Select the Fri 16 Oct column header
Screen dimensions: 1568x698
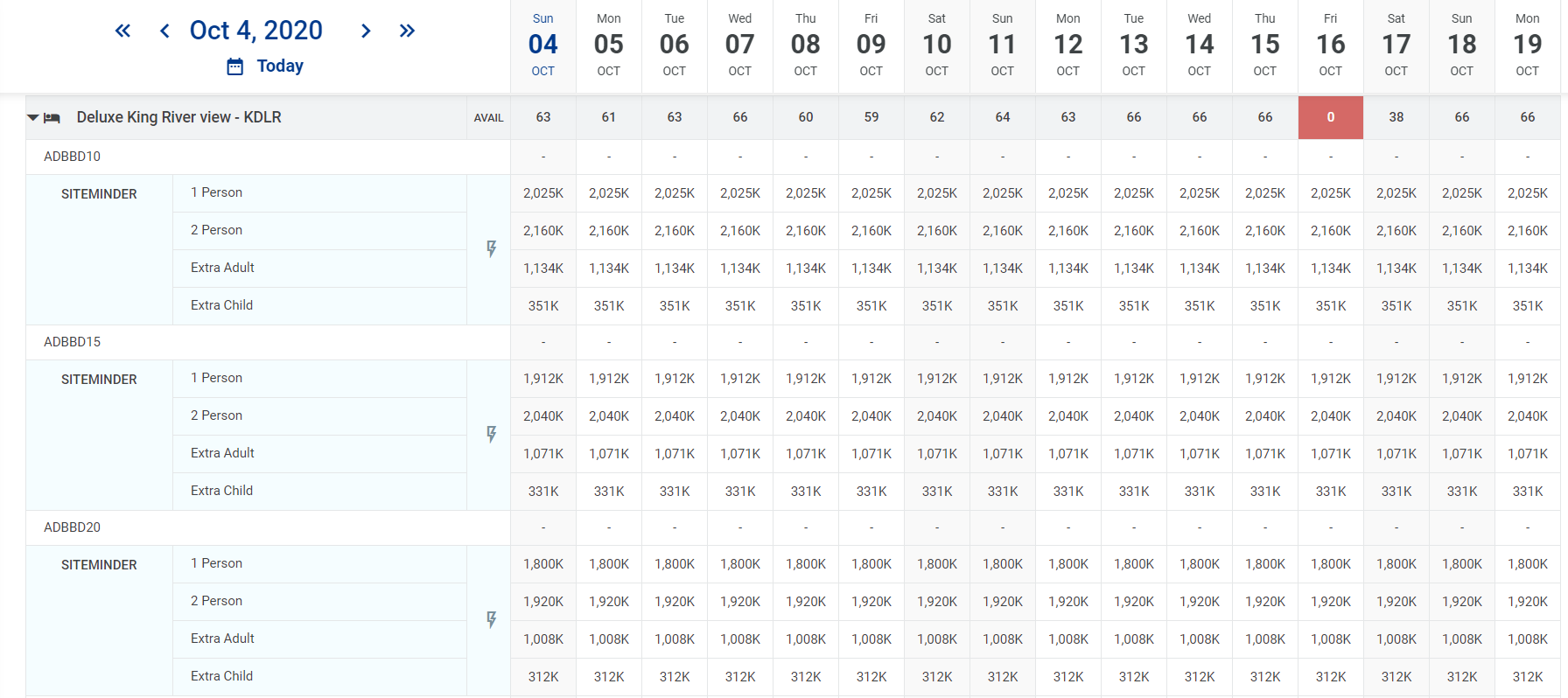pos(1330,45)
